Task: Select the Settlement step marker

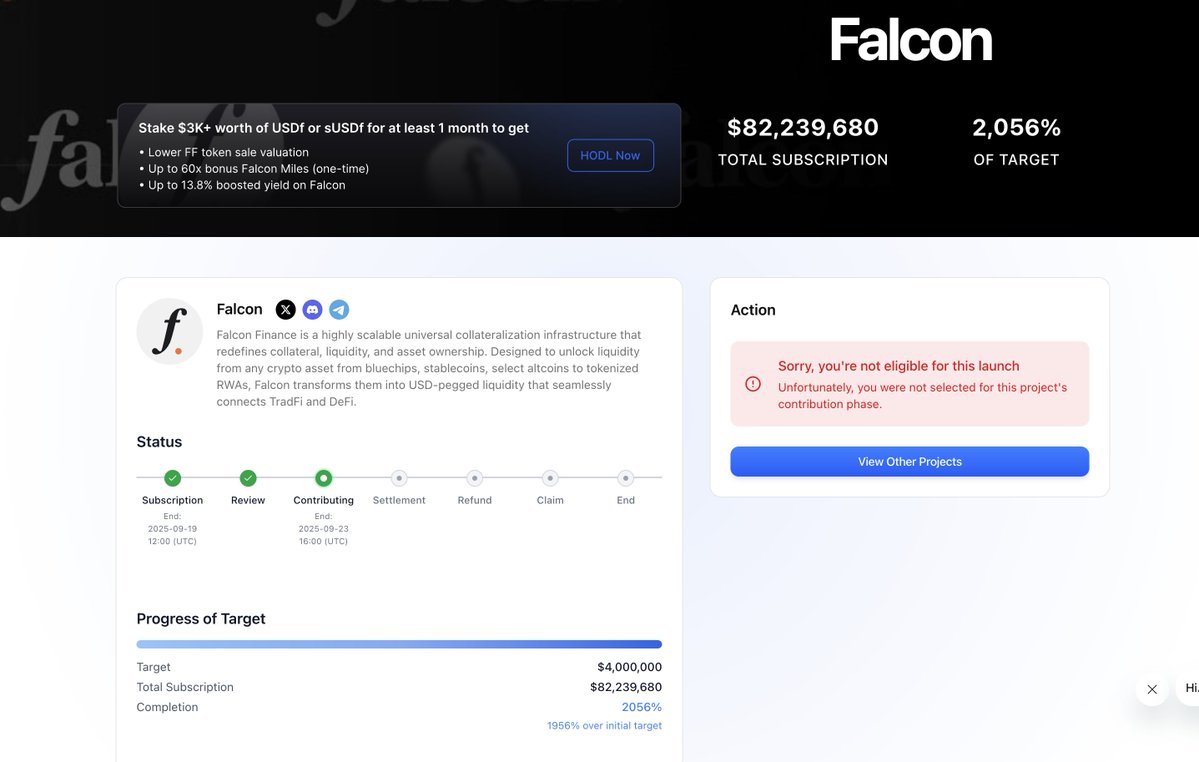Action: 399,478
